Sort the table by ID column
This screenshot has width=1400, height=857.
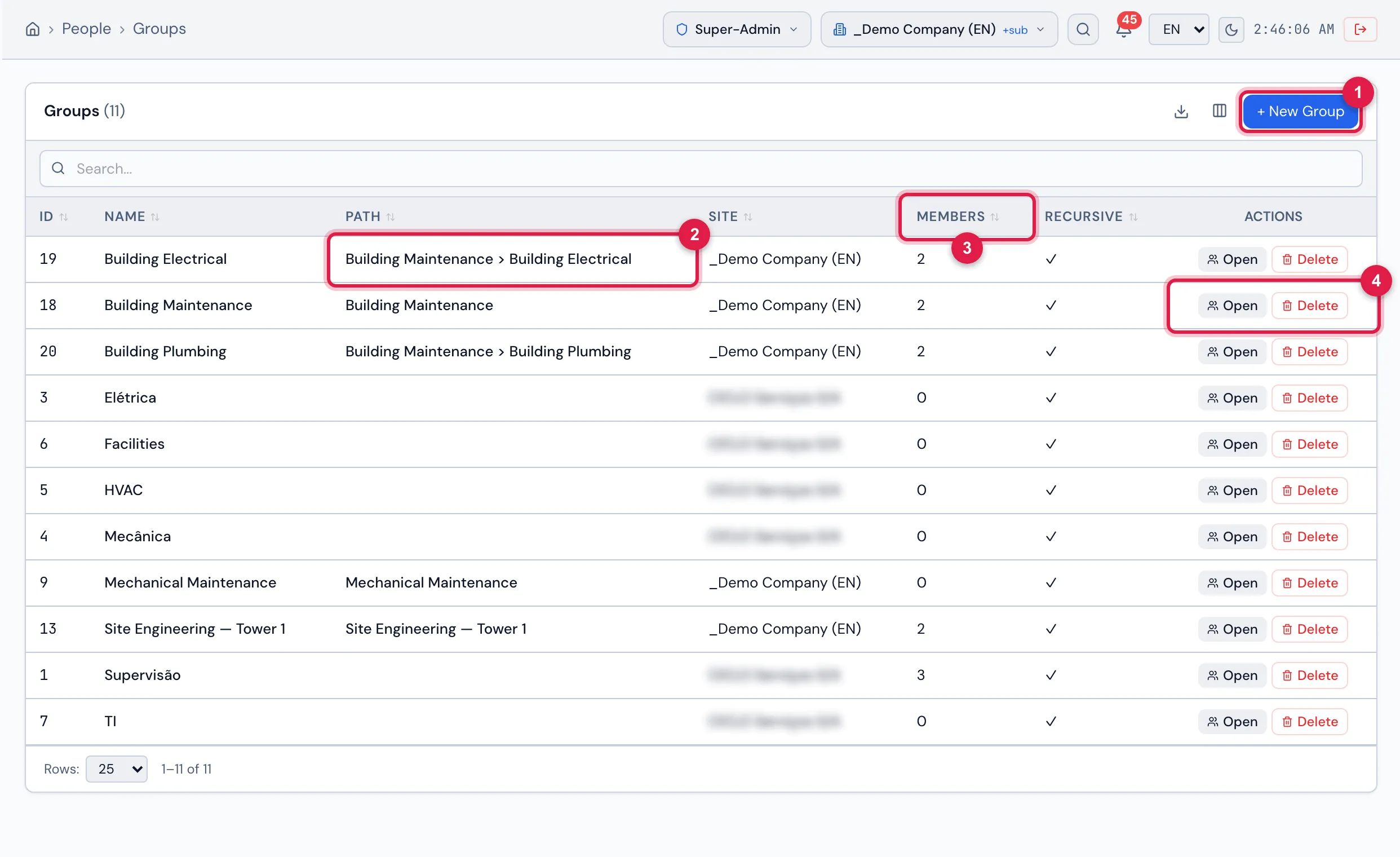pos(54,217)
